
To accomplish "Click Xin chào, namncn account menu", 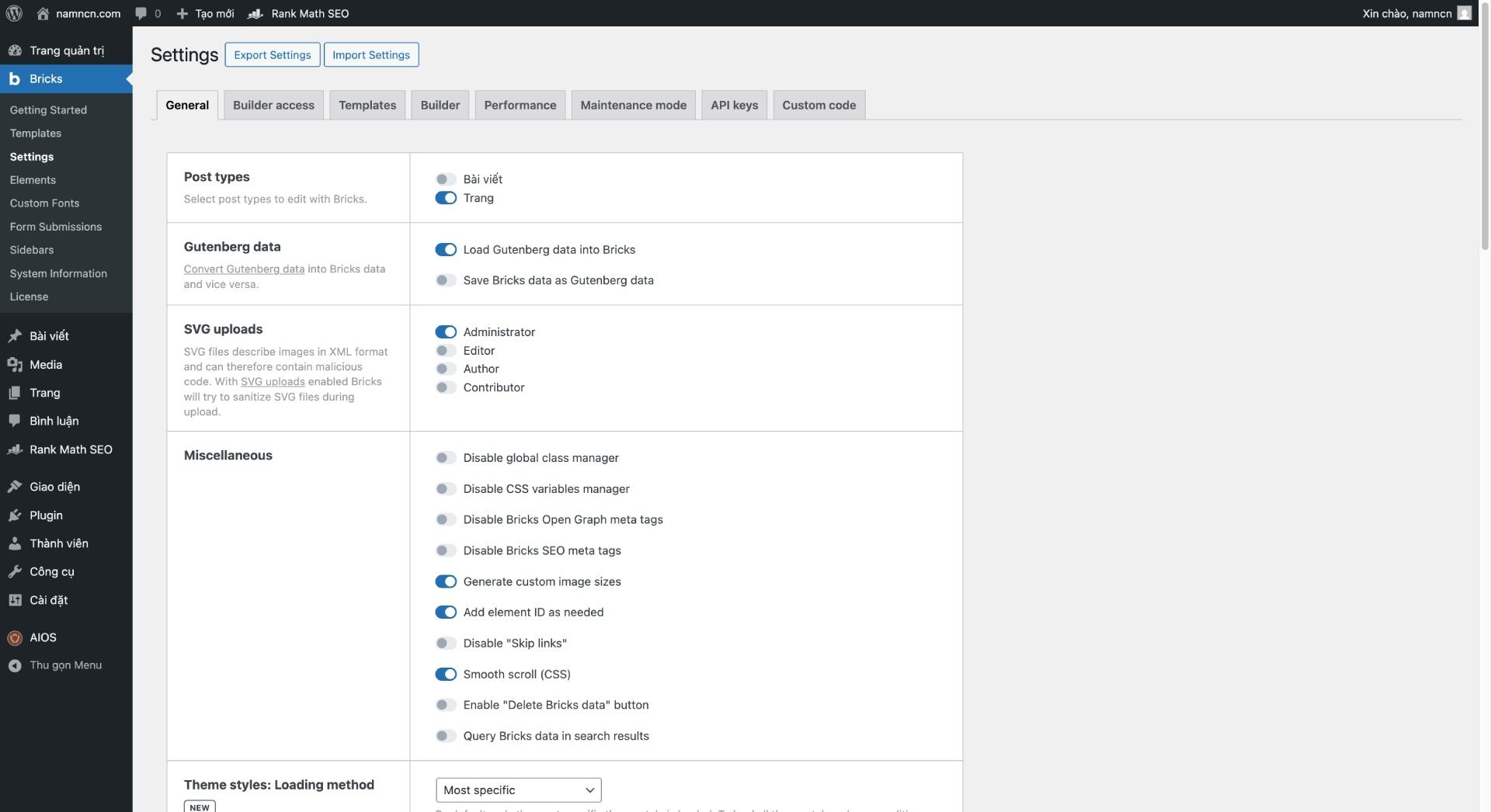I will [1416, 13].
